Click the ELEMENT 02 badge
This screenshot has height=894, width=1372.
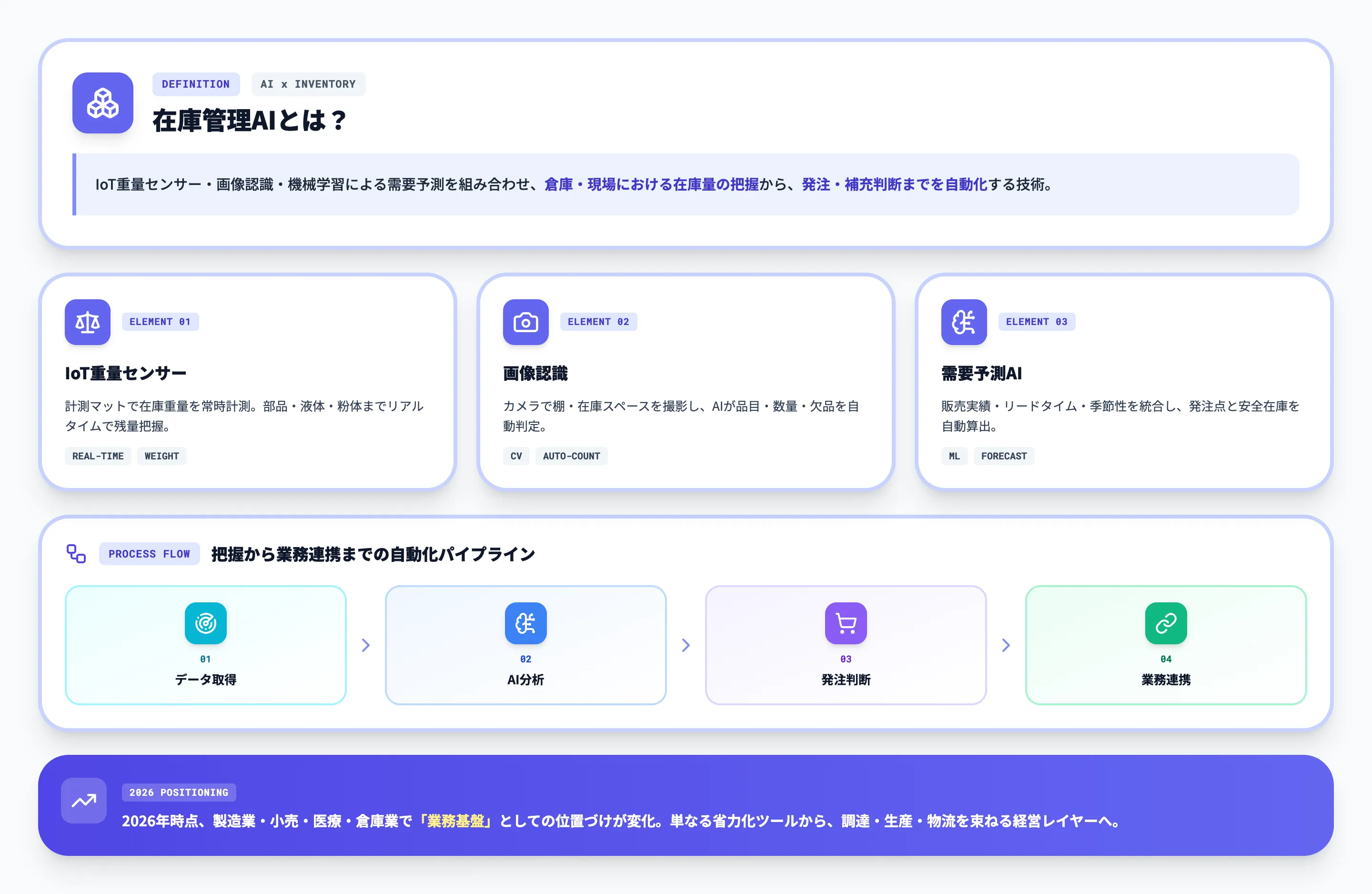click(x=598, y=322)
